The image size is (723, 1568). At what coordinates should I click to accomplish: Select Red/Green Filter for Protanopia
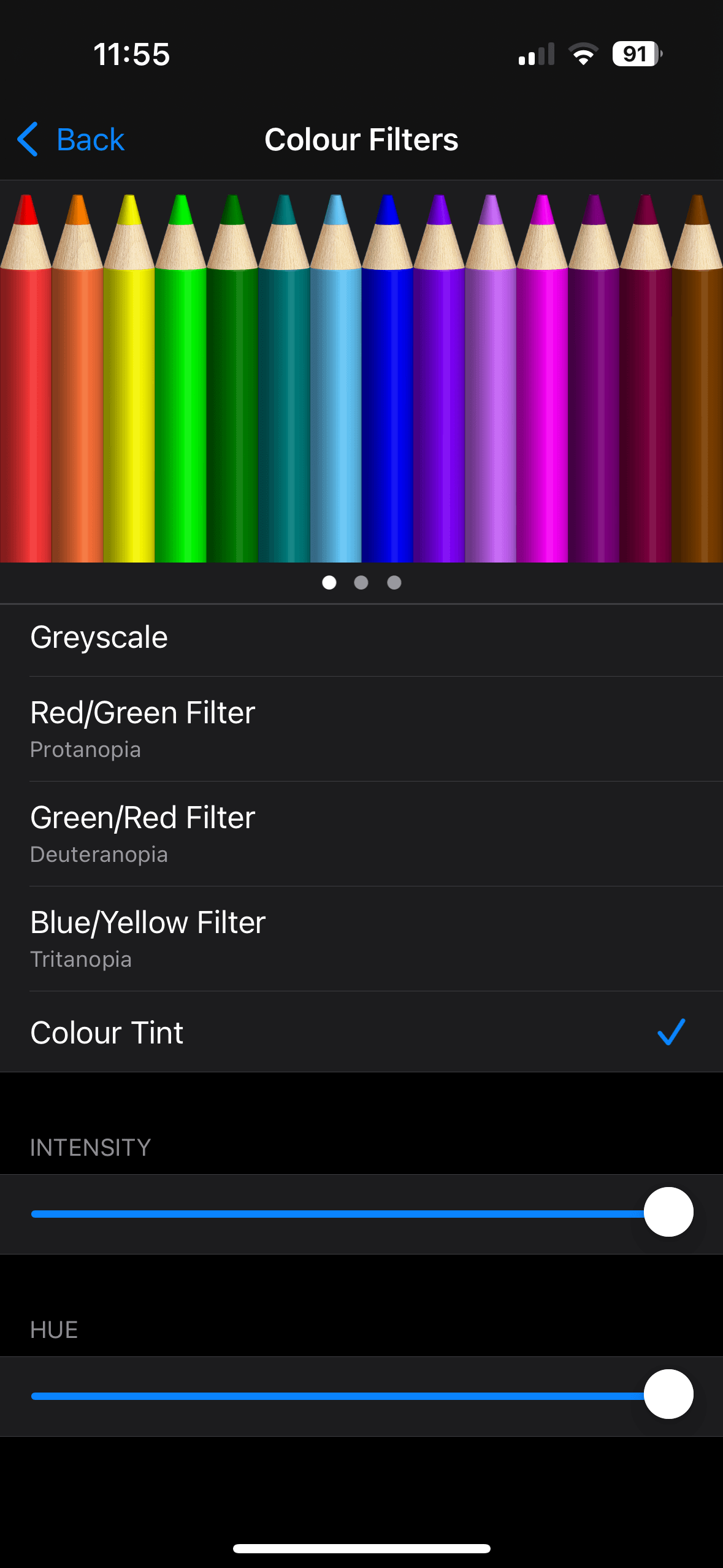click(361, 729)
